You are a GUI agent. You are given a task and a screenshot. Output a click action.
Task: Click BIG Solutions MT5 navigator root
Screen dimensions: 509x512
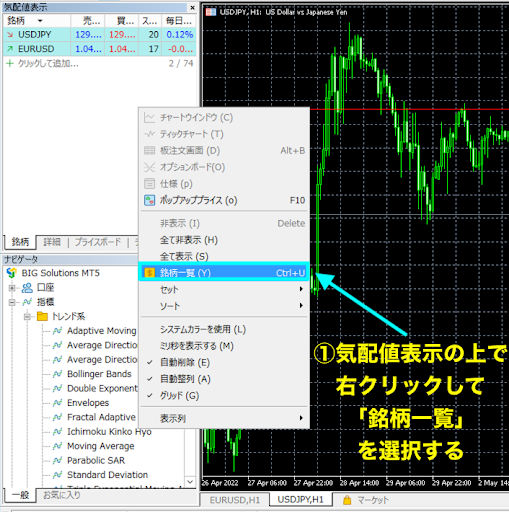point(60,273)
